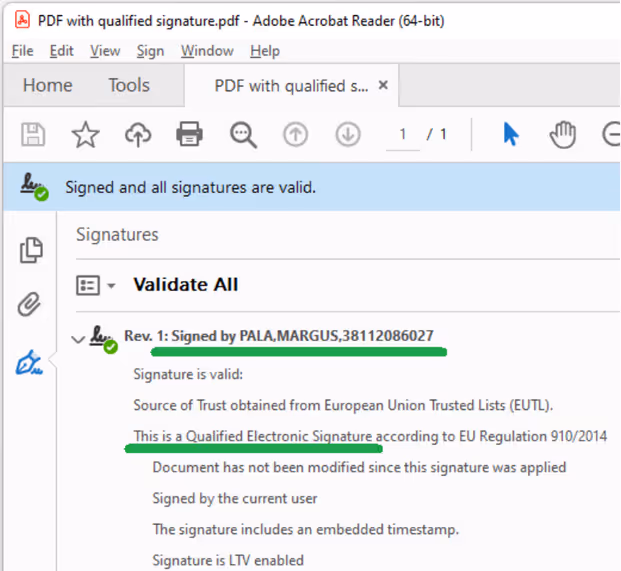The image size is (621, 571).
Task: Open the Attachments paperclip panel
Action: pyautogui.click(x=29, y=304)
